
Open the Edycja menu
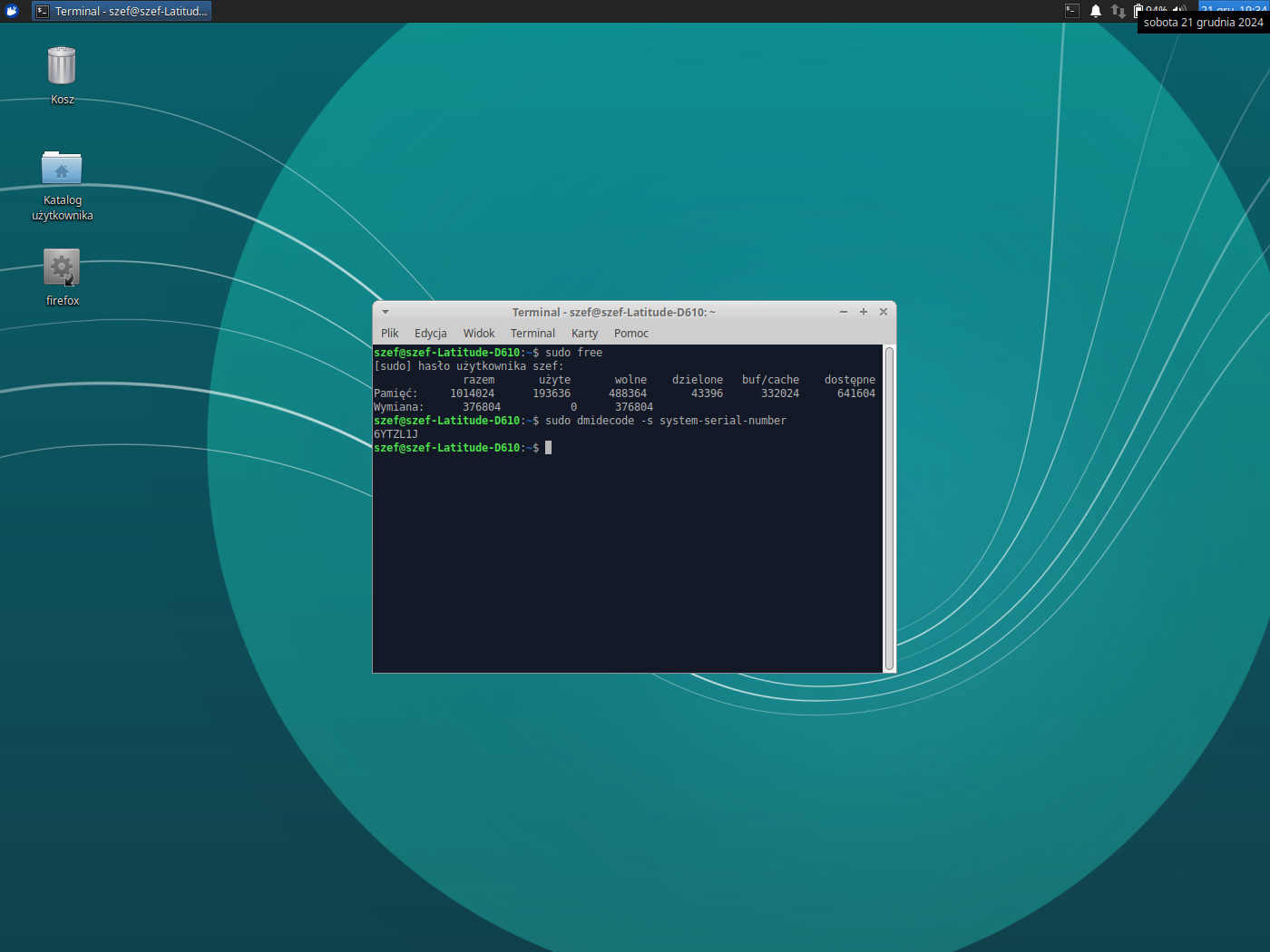(x=430, y=334)
